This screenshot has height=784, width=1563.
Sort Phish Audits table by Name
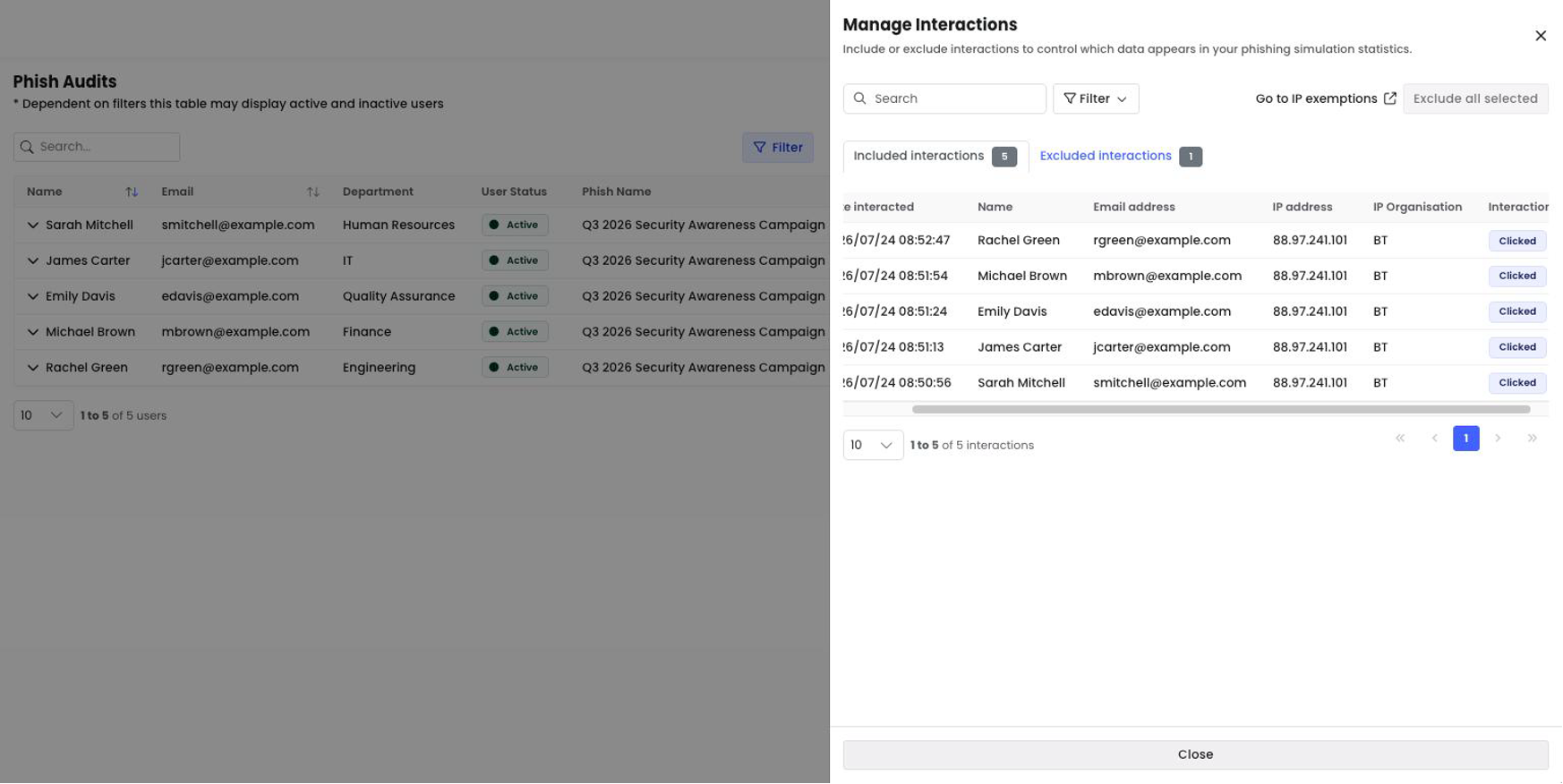tap(132, 192)
